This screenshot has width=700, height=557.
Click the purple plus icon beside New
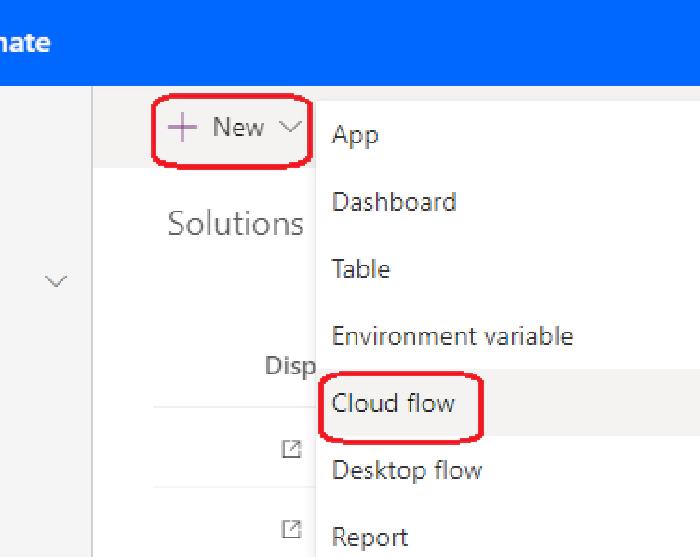[182, 127]
